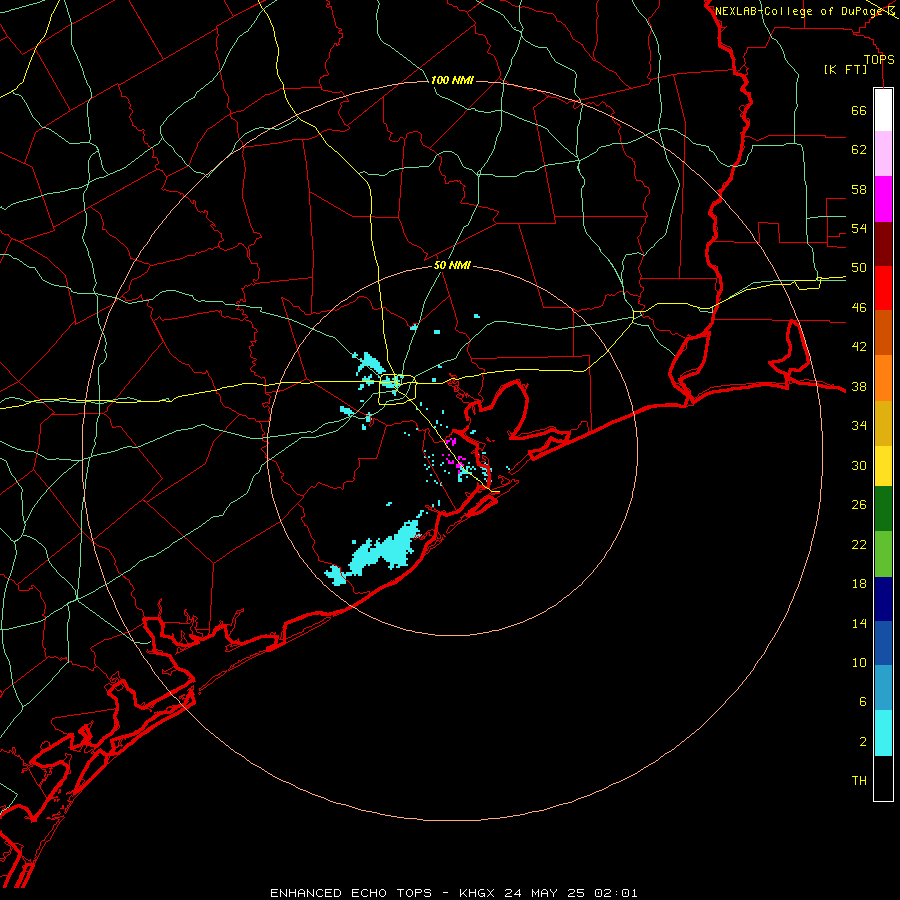This screenshot has width=900, height=900.
Task: Select the legend value 66
Action: click(859, 111)
